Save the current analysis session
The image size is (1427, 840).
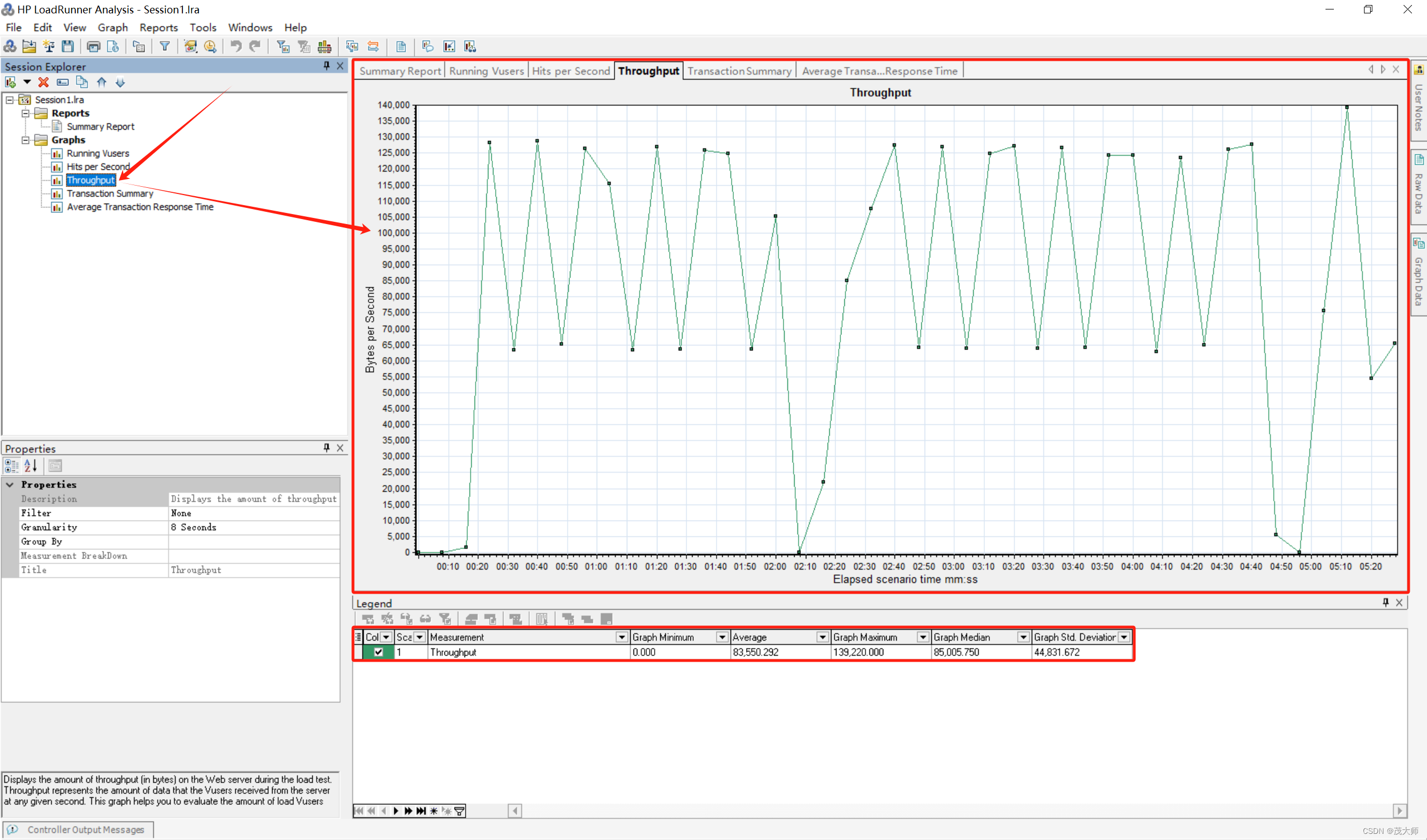pyautogui.click(x=67, y=46)
